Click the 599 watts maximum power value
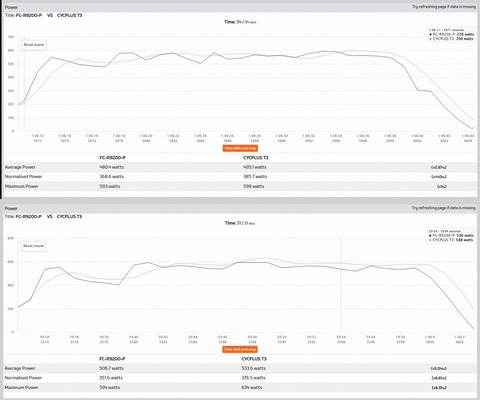 point(253,186)
